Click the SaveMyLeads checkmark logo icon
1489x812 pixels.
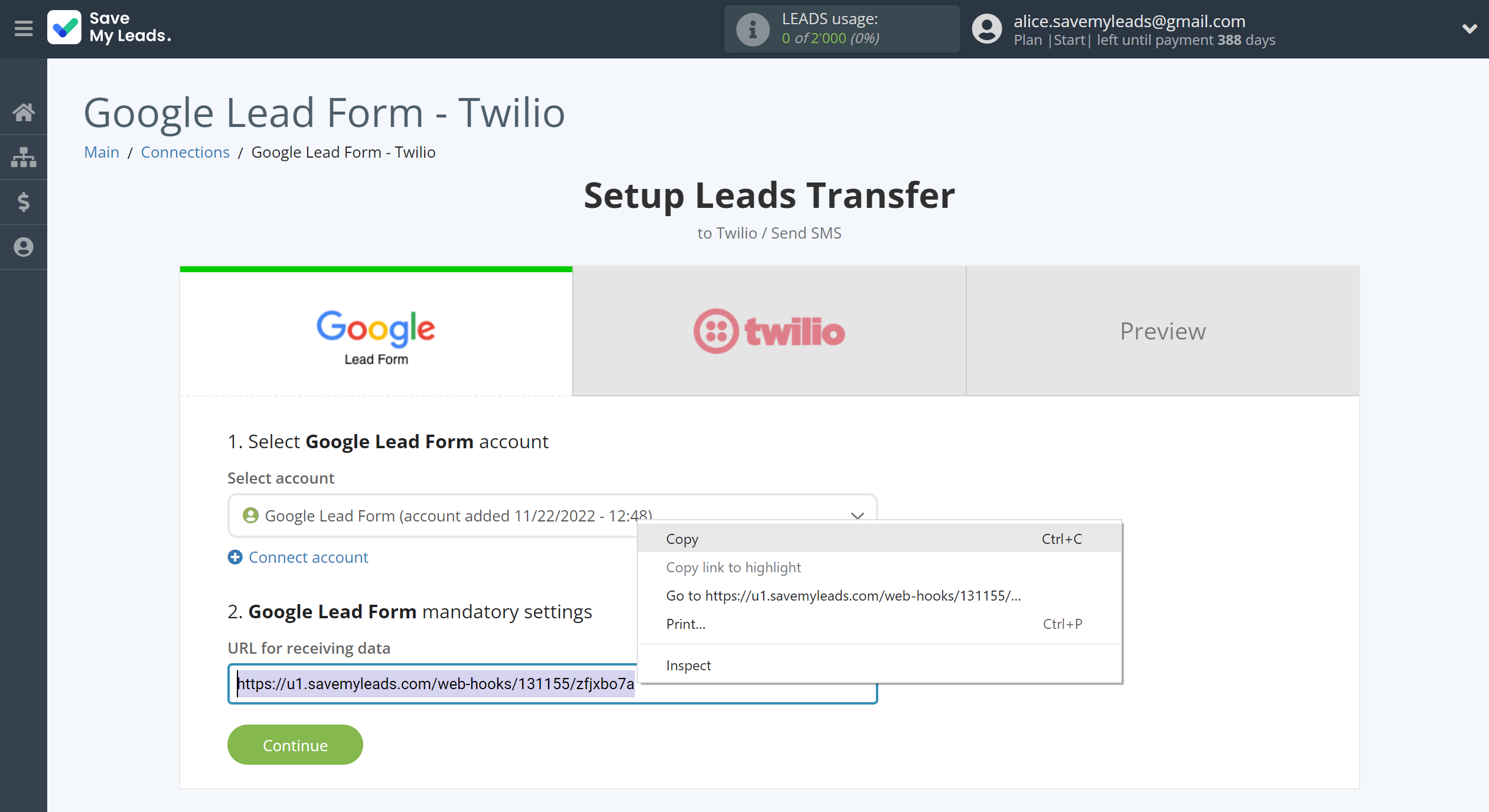click(66, 28)
